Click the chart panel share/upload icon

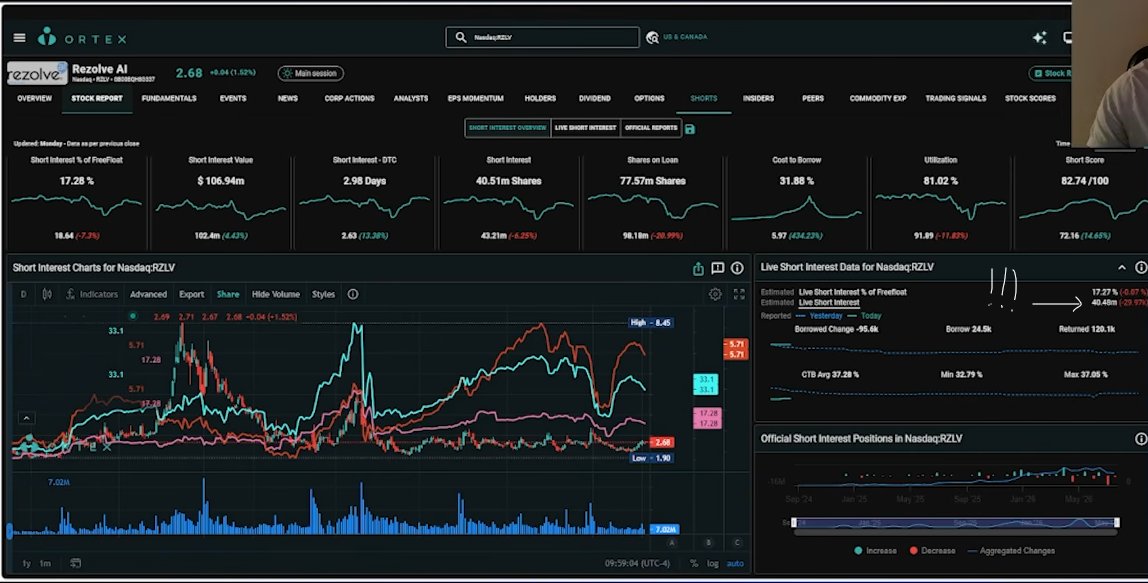tap(698, 269)
